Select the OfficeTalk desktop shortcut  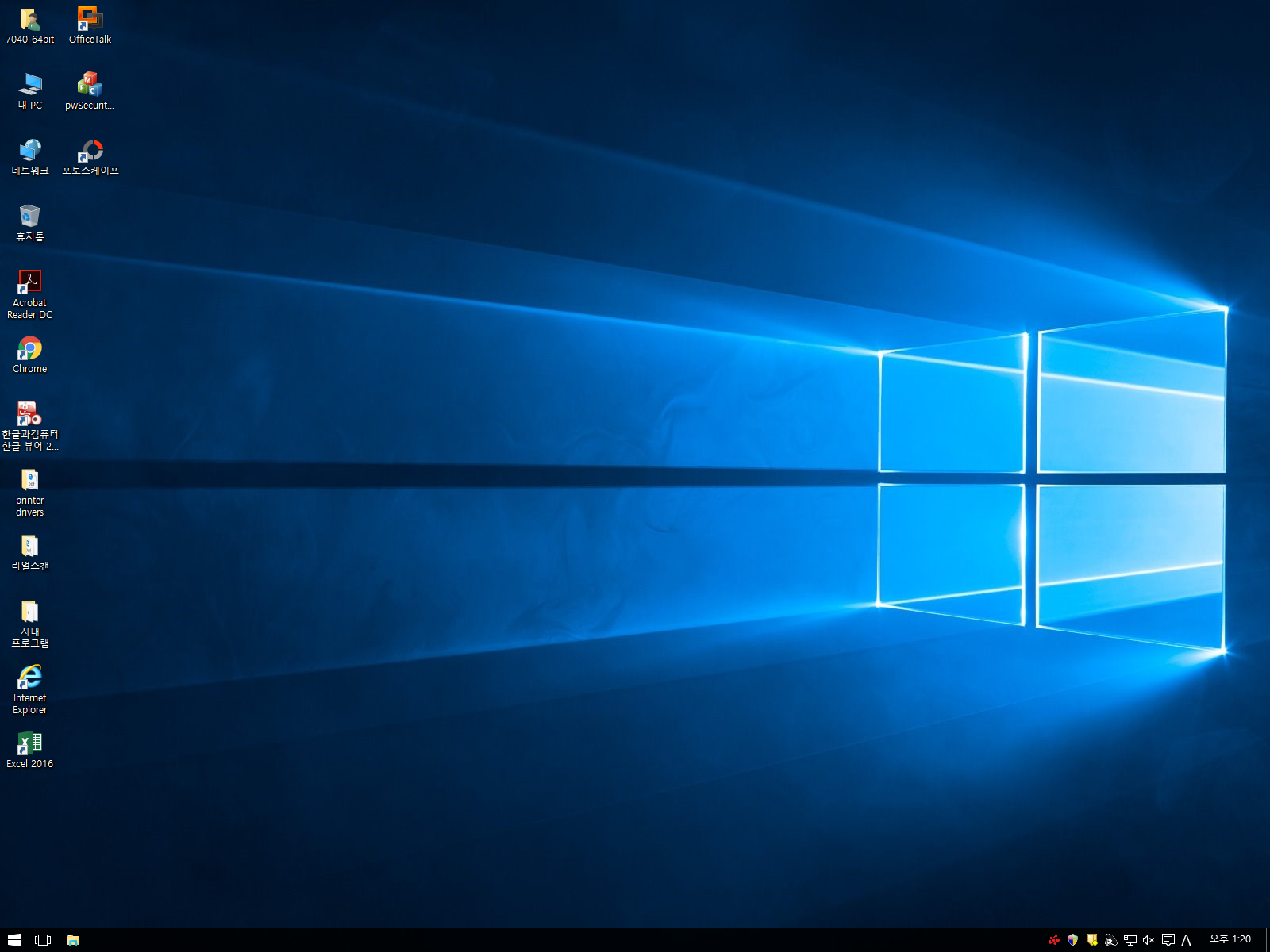[x=90, y=25]
